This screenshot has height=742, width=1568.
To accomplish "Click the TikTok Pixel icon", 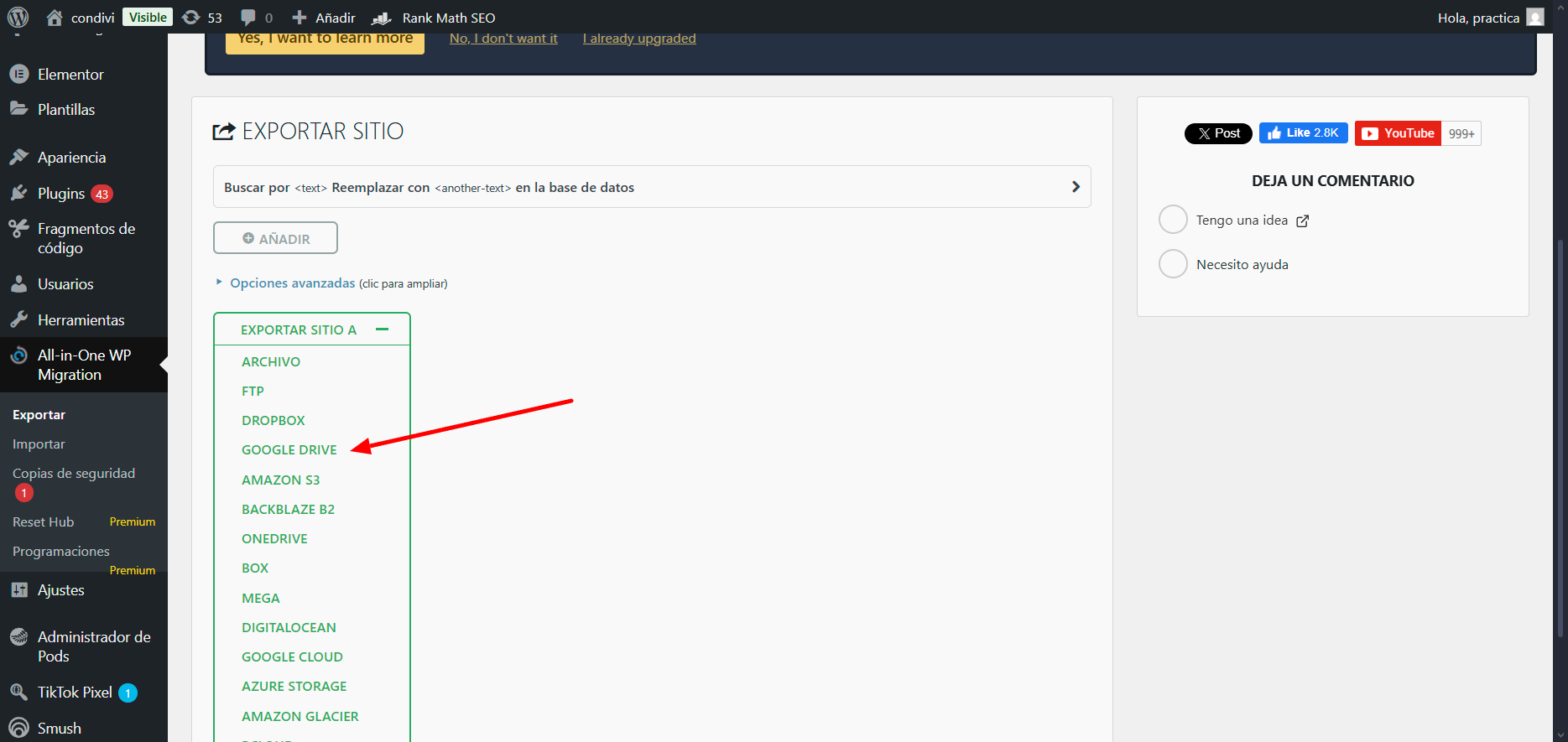I will [18, 692].
